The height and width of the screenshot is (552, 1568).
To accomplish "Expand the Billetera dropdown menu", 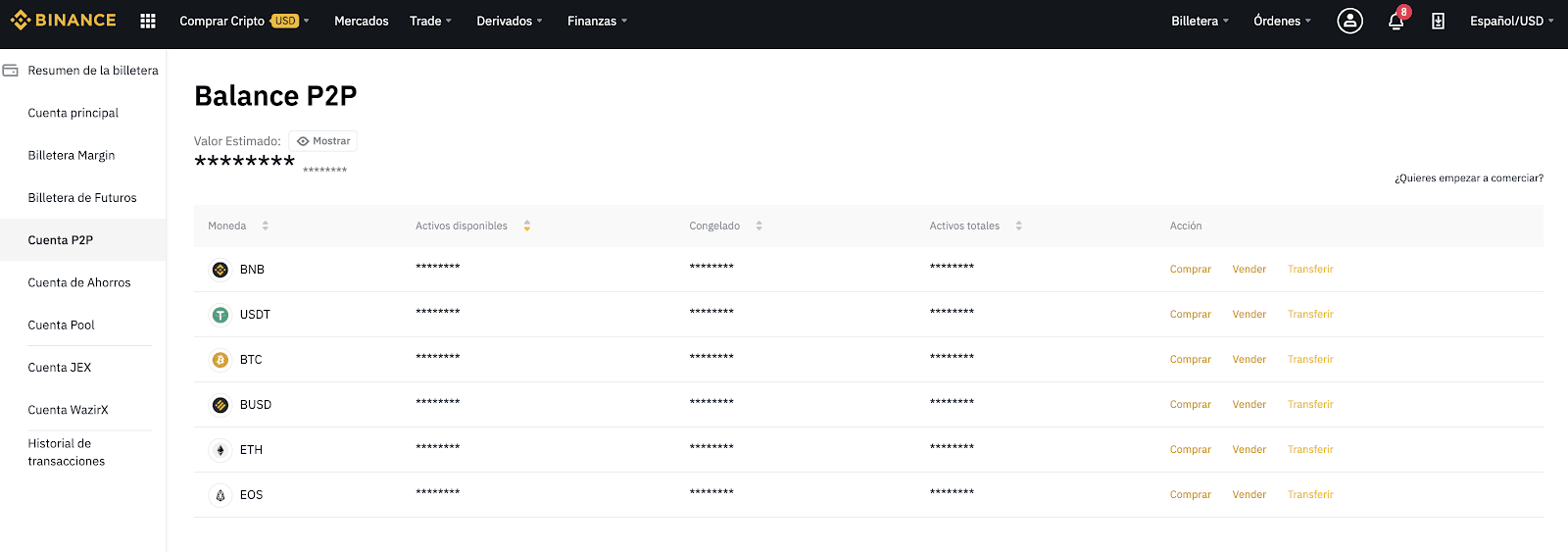I will pos(1200,21).
